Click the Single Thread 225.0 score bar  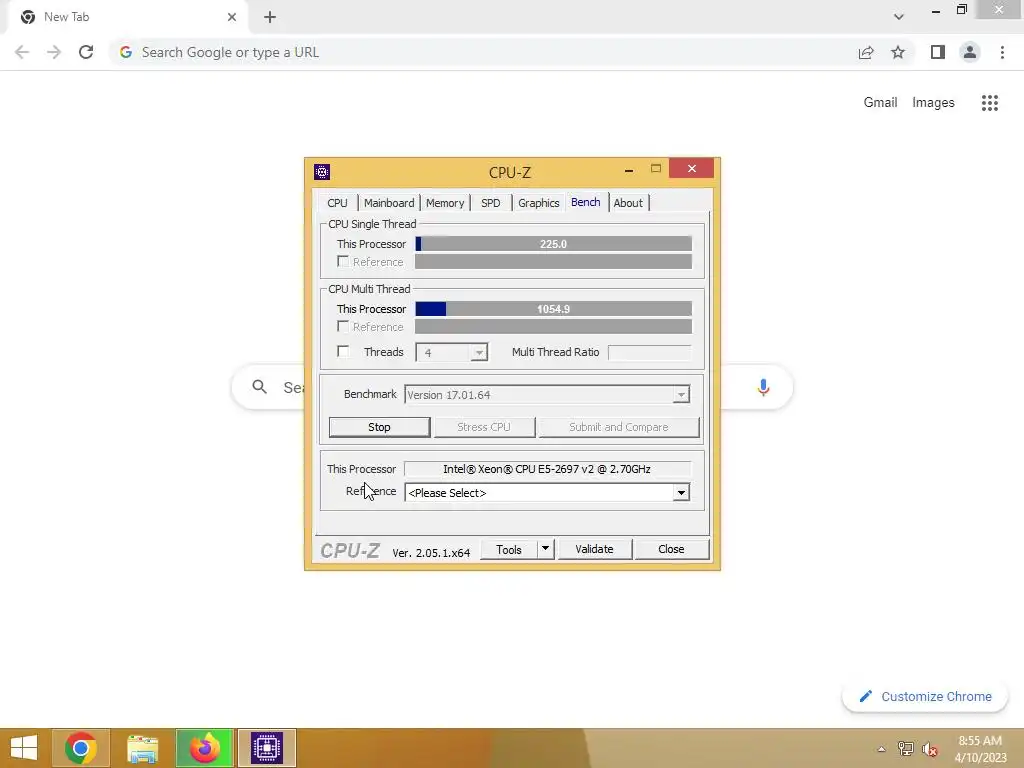[x=553, y=244]
